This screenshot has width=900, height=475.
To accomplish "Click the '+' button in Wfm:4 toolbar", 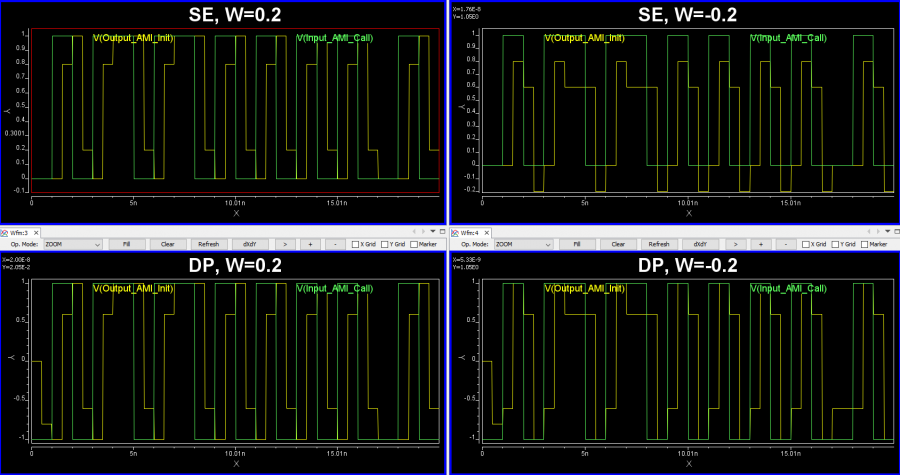I will pyautogui.click(x=760, y=244).
